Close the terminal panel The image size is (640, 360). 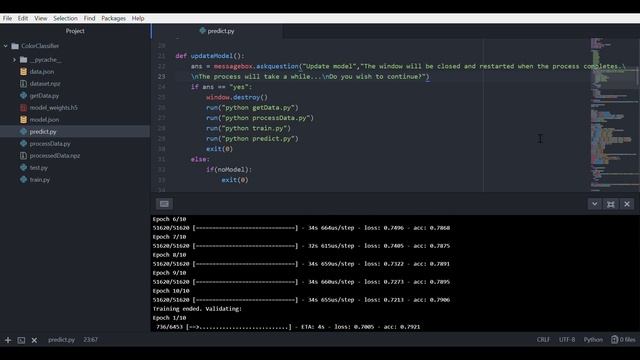[627, 204]
